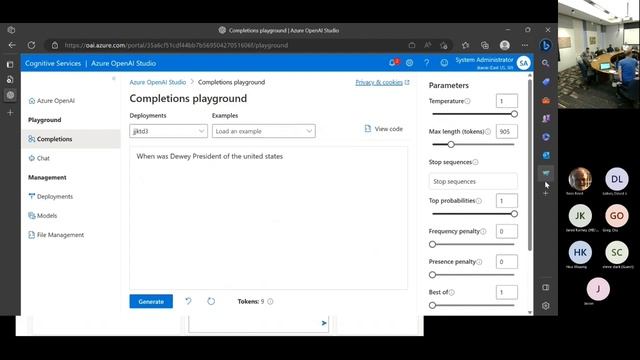640x360 pixels.
Task: Click the feedback smiley icon
Action: coord(444,63)
